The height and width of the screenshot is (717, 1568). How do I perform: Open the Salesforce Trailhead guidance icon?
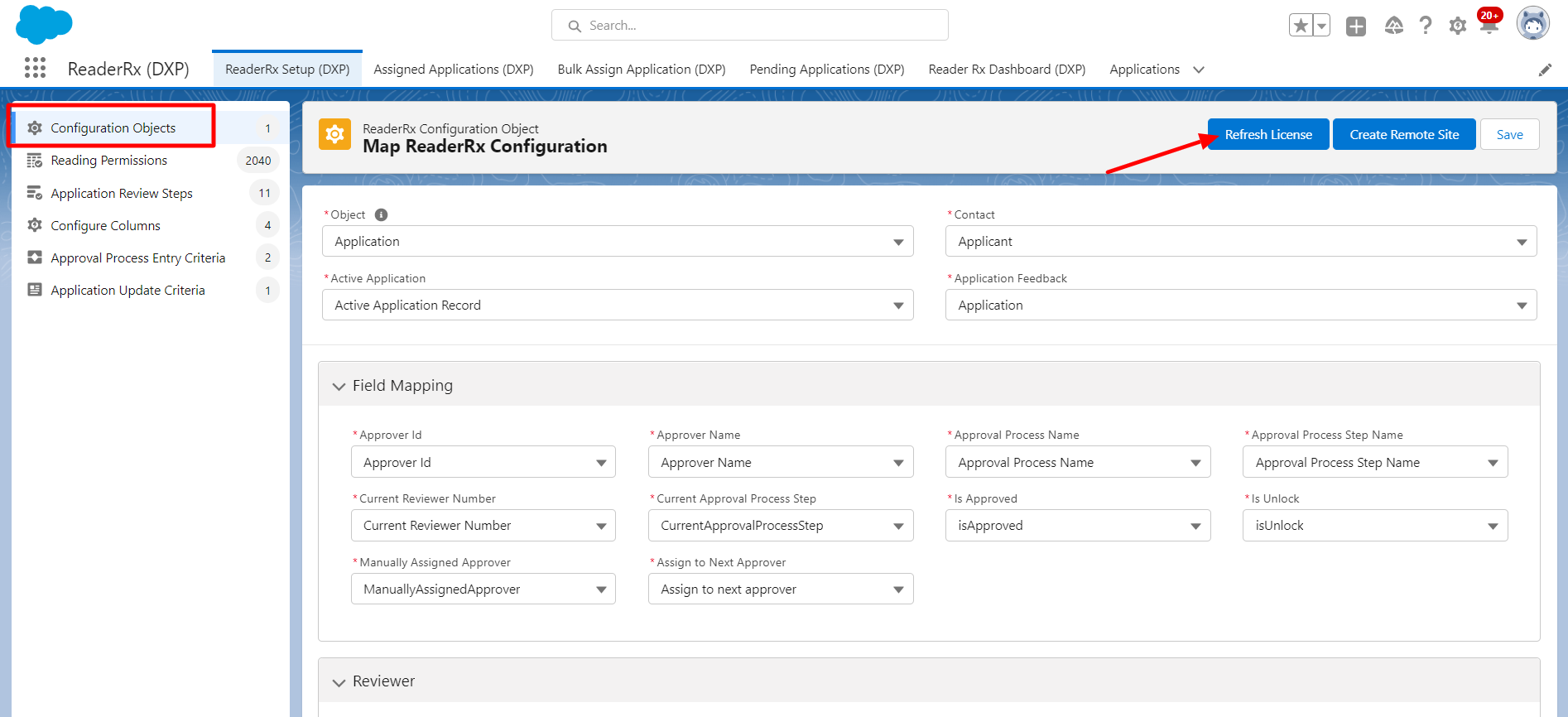(1393, 26)
